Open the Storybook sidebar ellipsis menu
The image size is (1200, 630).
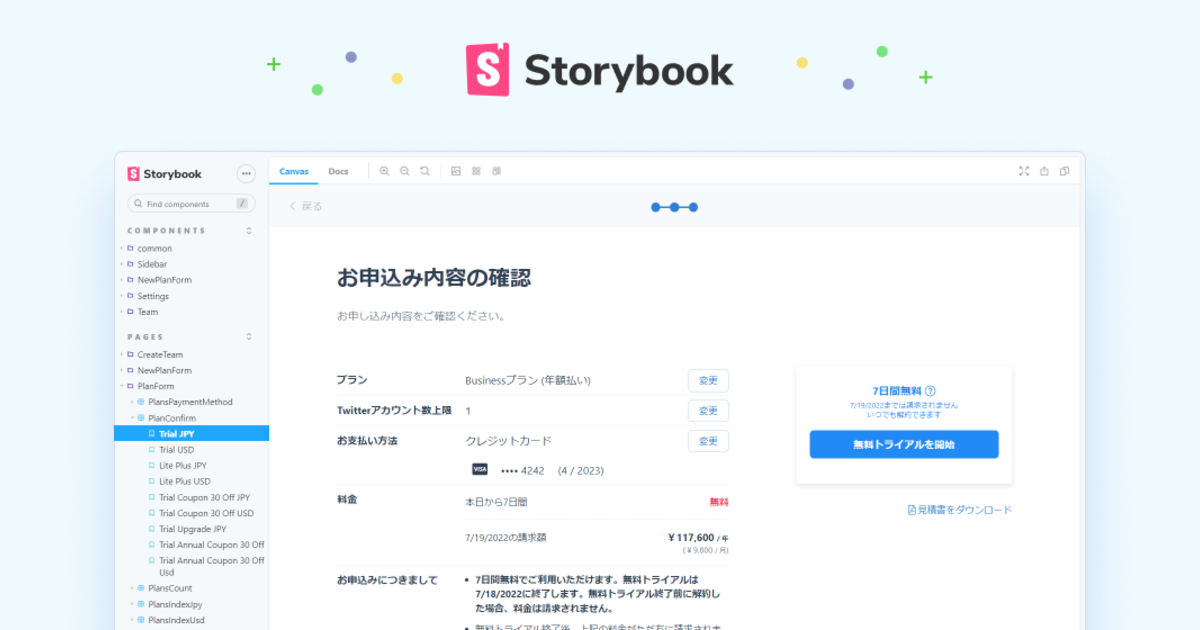[246, 174]
